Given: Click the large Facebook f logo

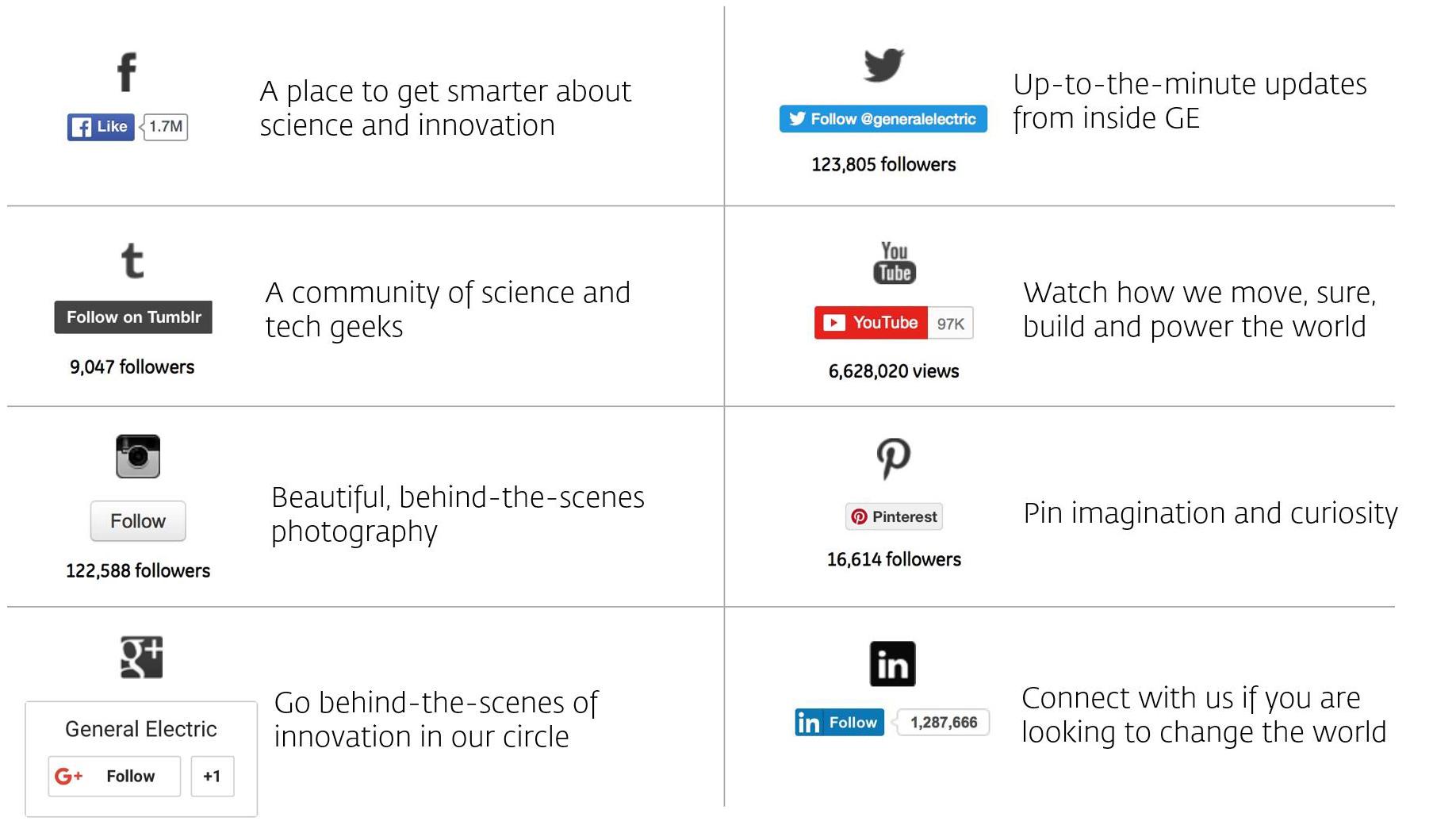Looking at the screenshot, I should [127, 72].
